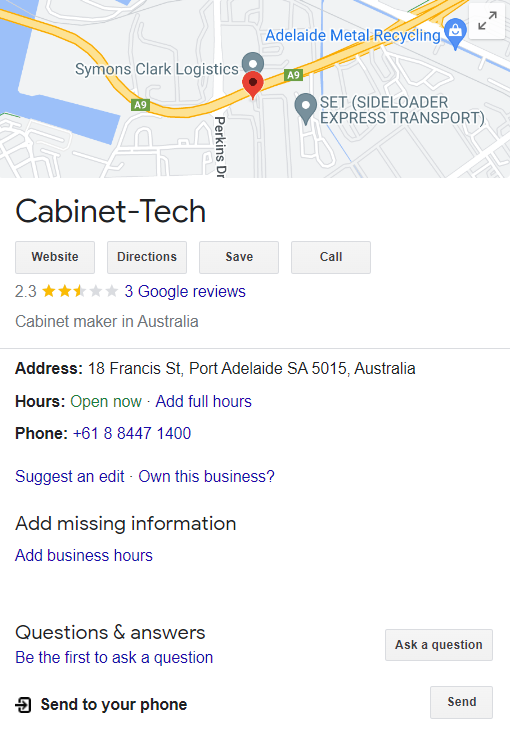Select the Symons Clark Logistics map pin
The width and height of the screenshot is (510, 747).
pos(253,62)
